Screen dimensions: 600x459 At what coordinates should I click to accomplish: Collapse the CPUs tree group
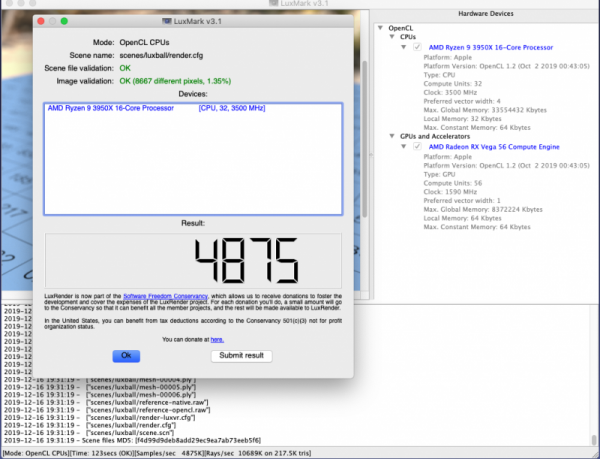[392, 37]
